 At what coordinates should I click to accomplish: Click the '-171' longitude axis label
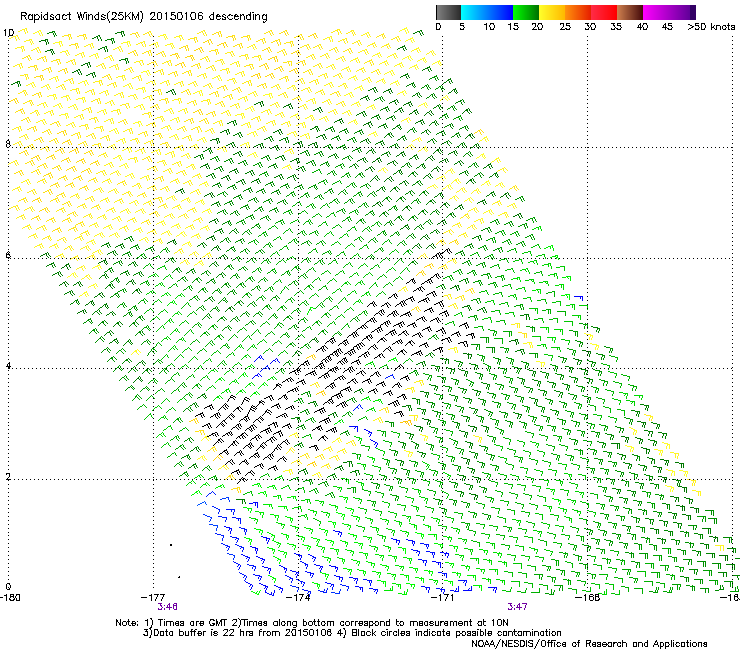[443, 597]
